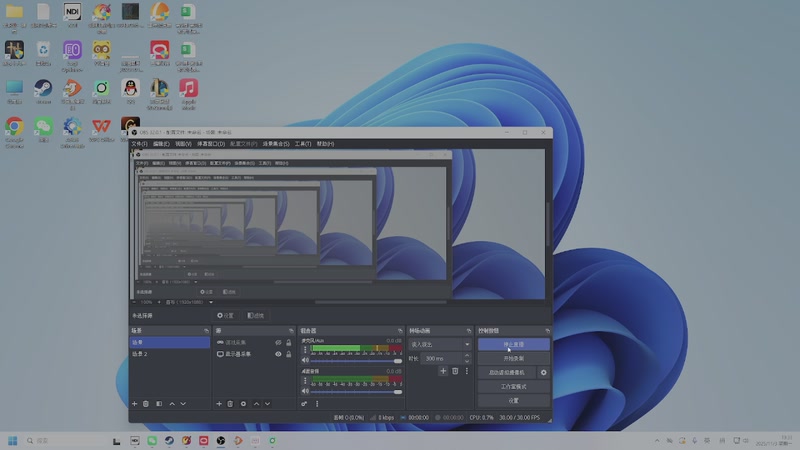Open the transition properties three-dot menu
The image size is (800, 450).
(x=466, y=371)
